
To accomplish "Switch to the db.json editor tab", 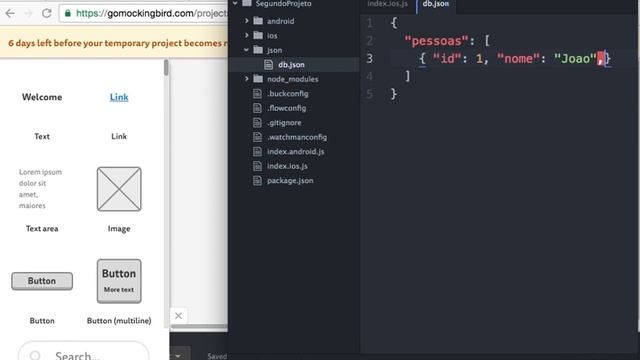I will click(x=436, y=4).
